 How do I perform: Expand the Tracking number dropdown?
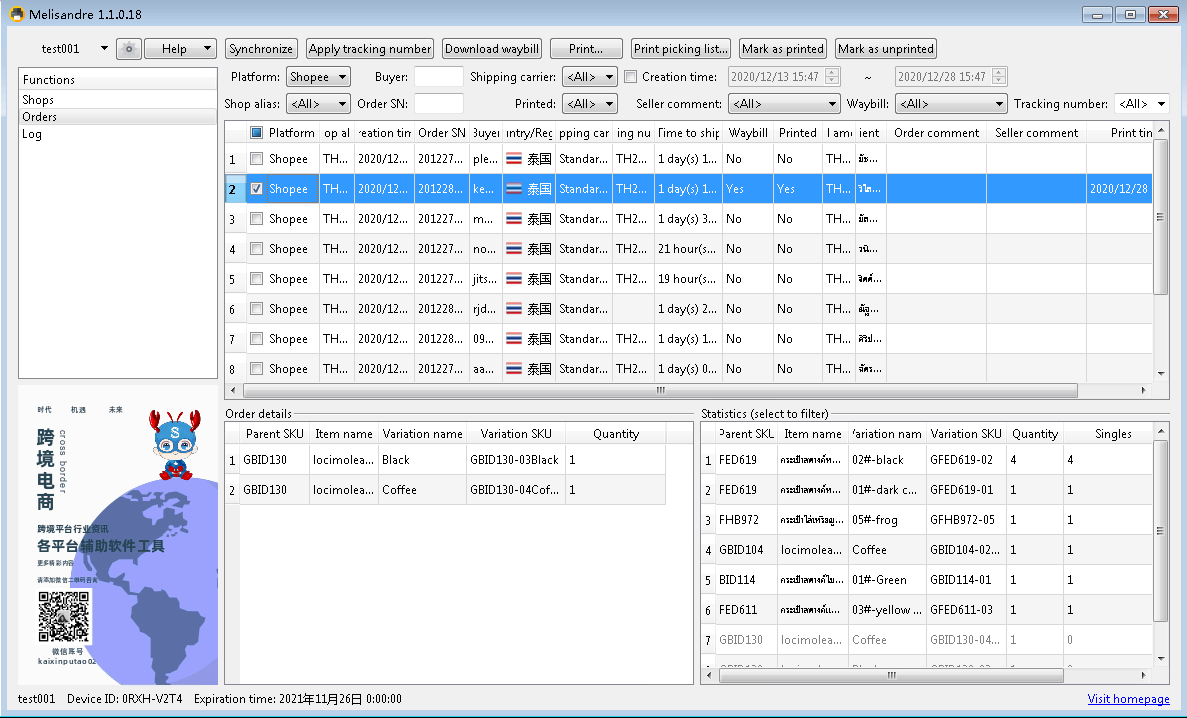pyautogui.click(x=1142, y=104)
